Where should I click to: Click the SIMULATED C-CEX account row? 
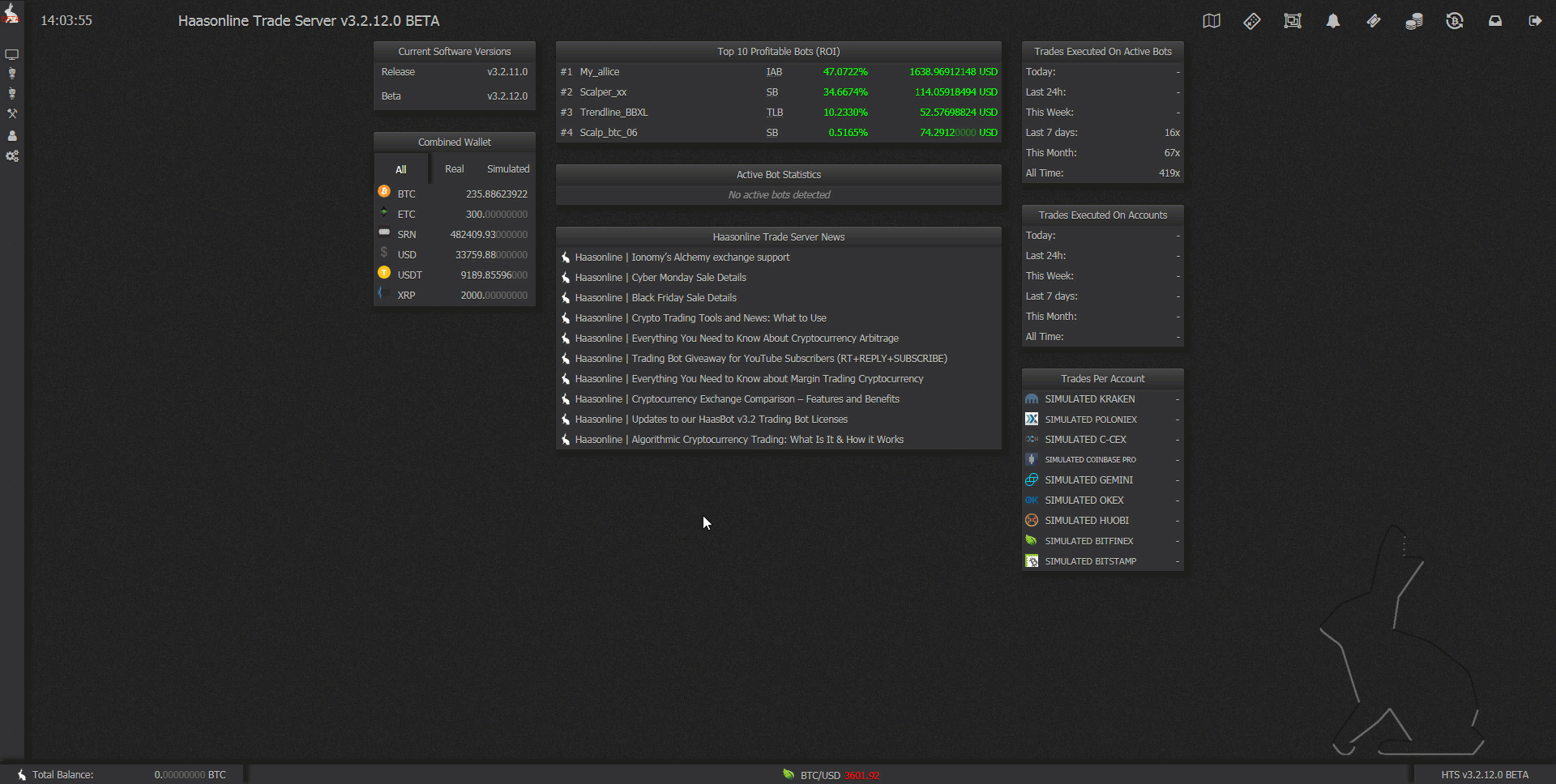click(x=1103, y=440)
